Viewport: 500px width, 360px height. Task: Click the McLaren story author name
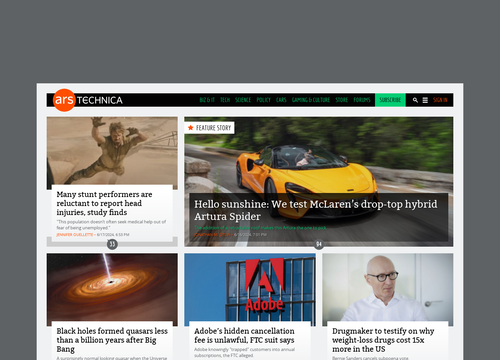point(212,235)
